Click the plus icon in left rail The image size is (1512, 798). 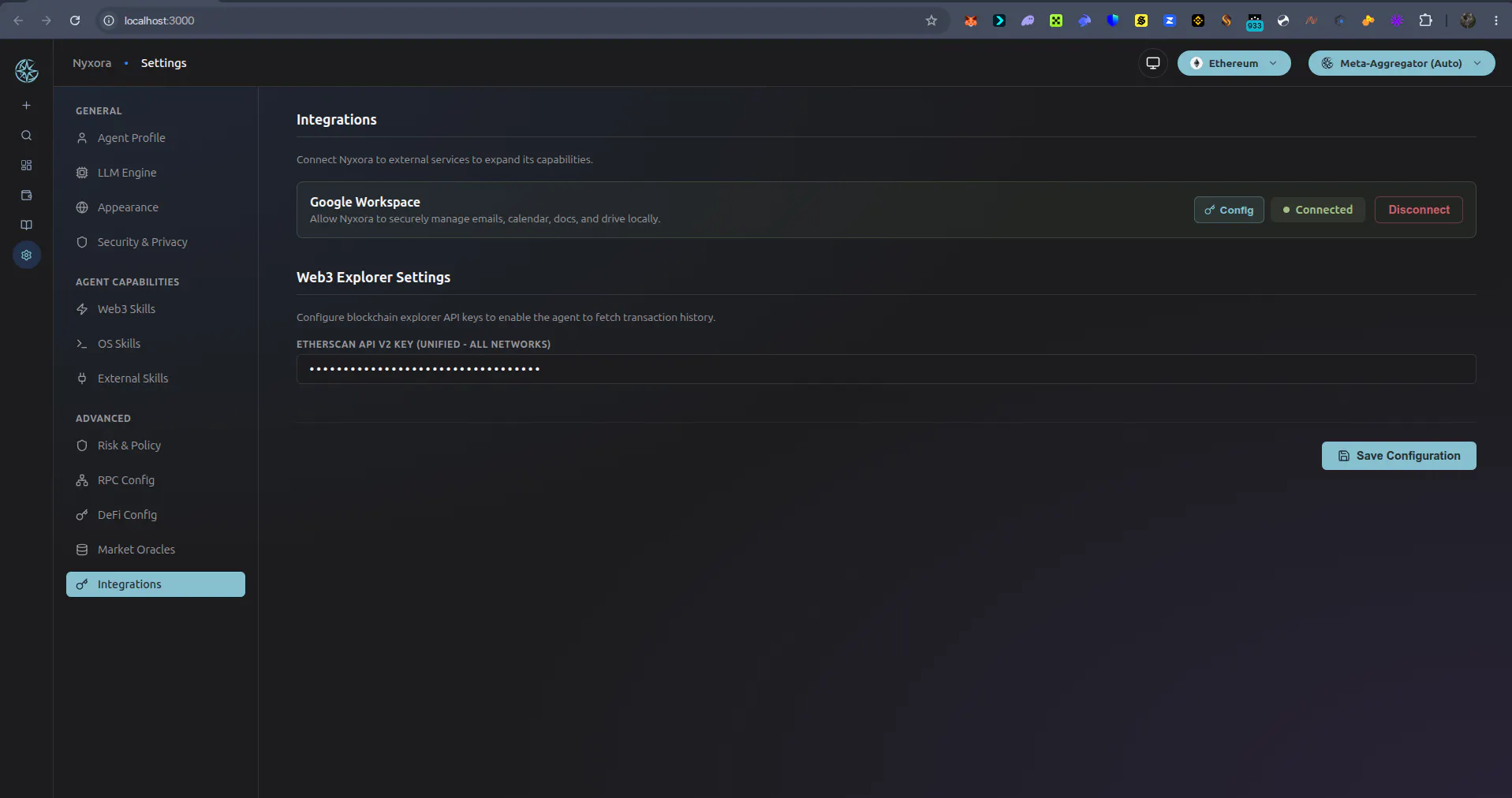(26, 106)
